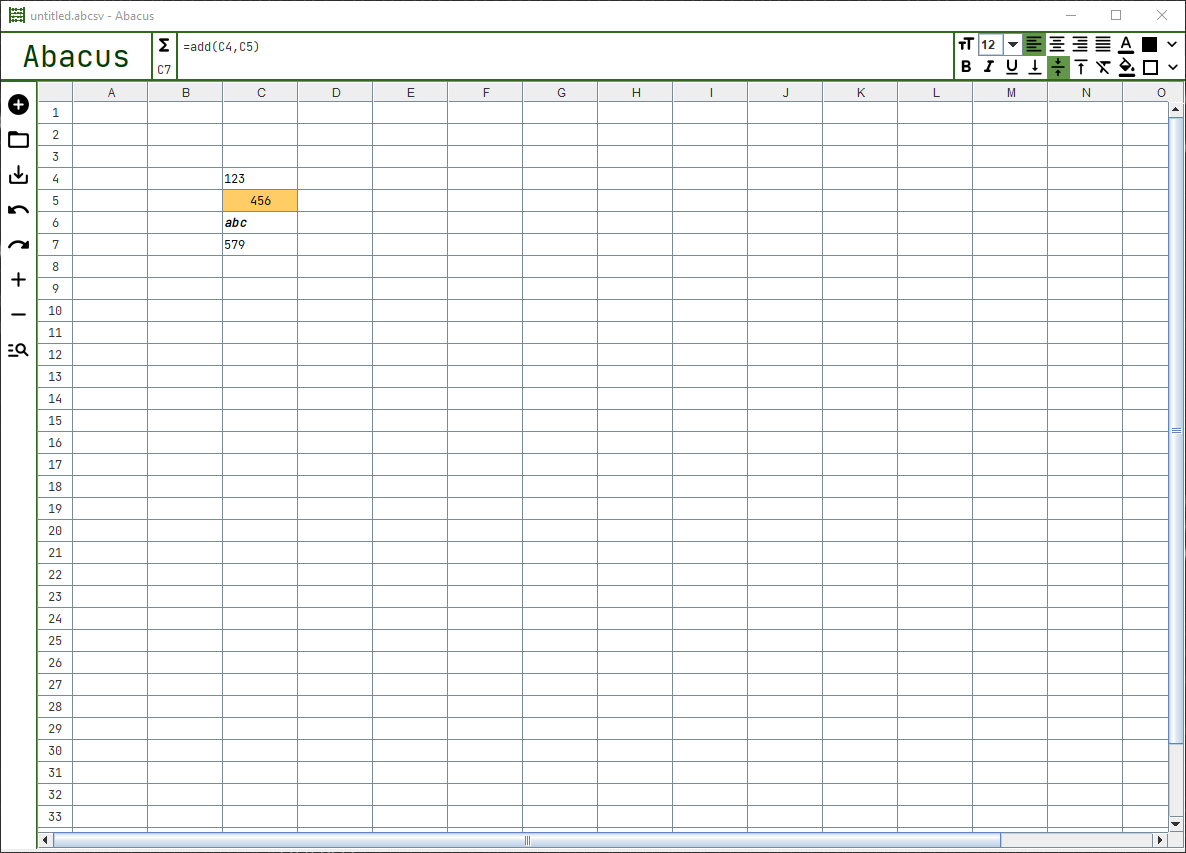The width and height of the screenshot is (1186, 853).
Task: Toggle underline formatting
Action: 1012,67
